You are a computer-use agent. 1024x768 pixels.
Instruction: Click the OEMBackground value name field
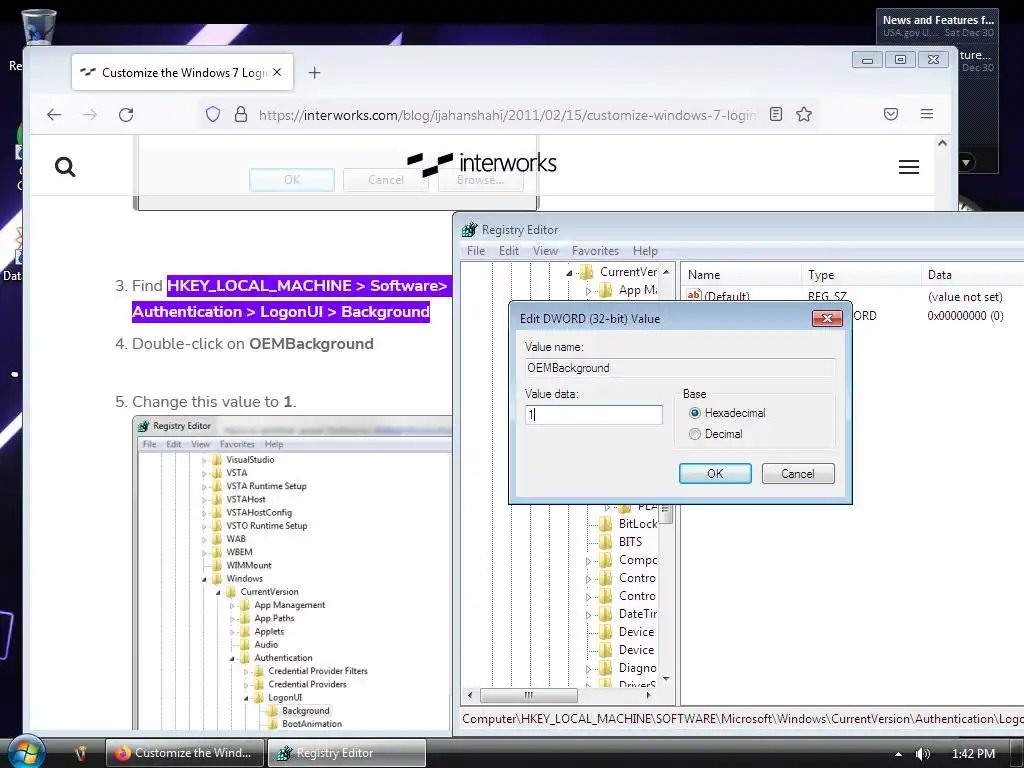(x=680, y=368)
